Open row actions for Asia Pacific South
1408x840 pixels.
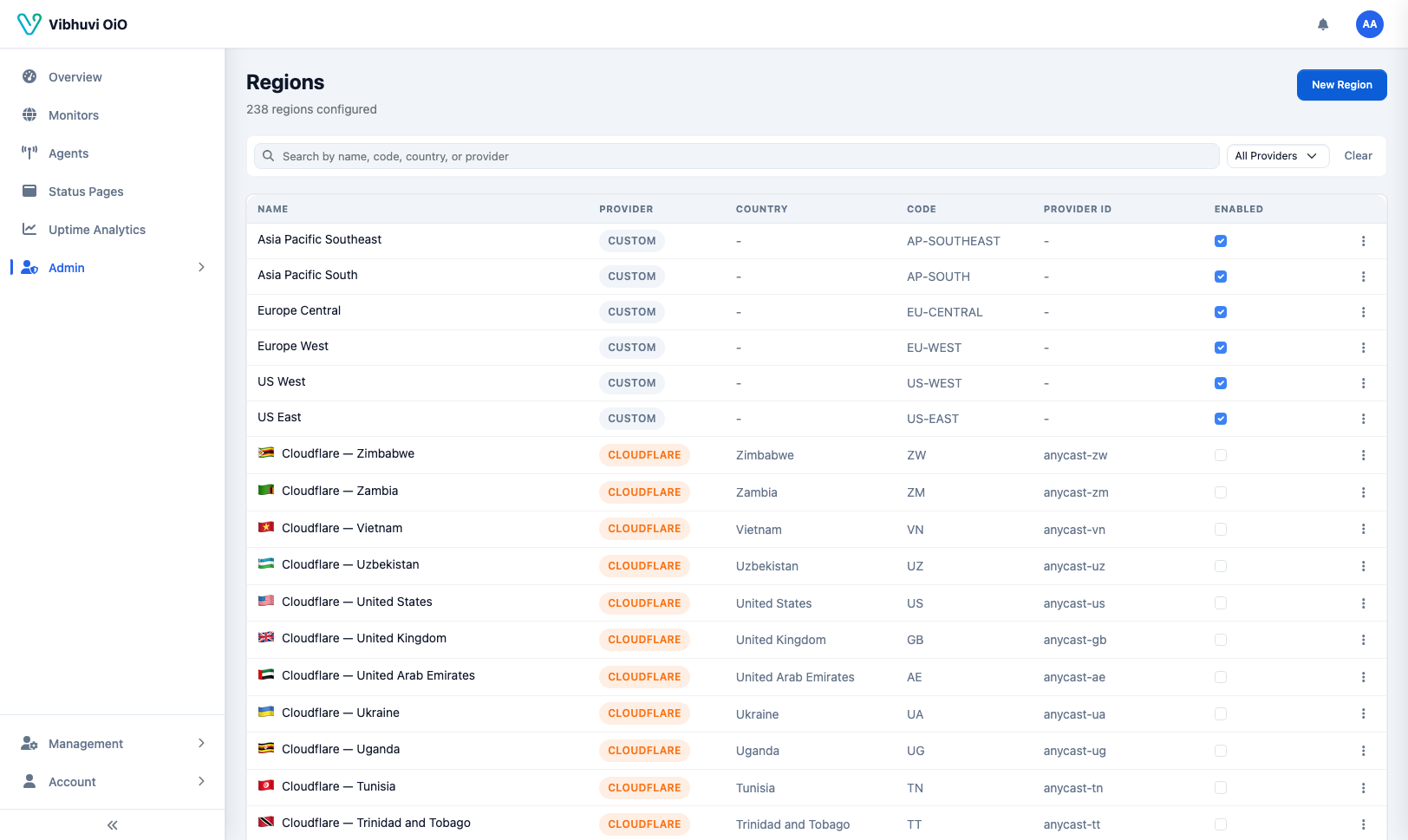(x=1363, y=277)
